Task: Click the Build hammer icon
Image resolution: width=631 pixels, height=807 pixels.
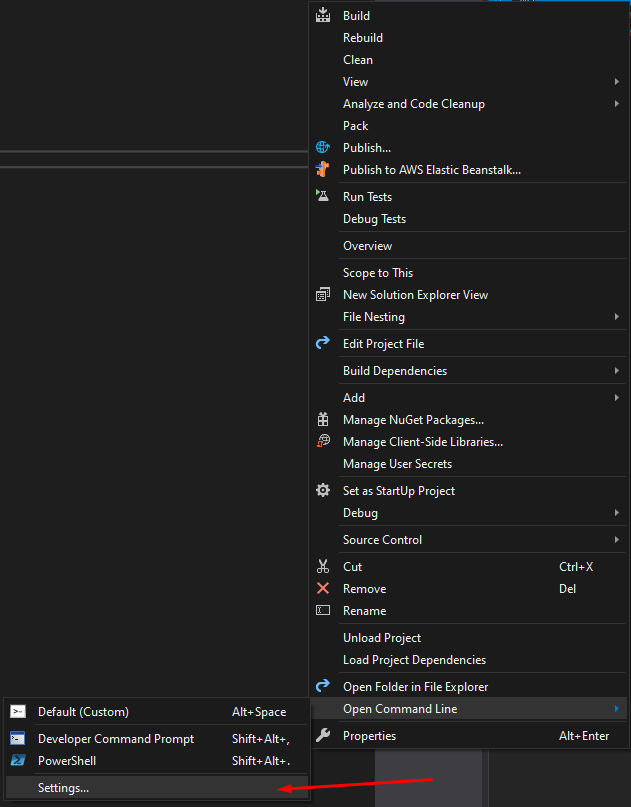Action: tap(322, 15)
